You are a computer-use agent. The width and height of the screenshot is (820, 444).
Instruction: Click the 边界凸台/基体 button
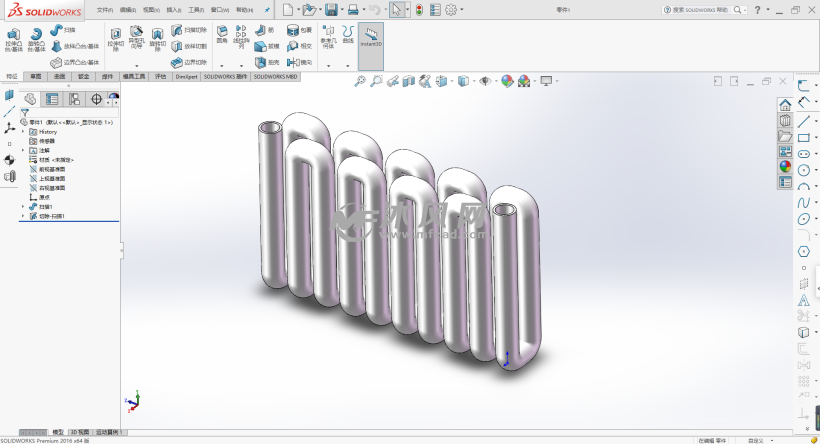point(75,62)
